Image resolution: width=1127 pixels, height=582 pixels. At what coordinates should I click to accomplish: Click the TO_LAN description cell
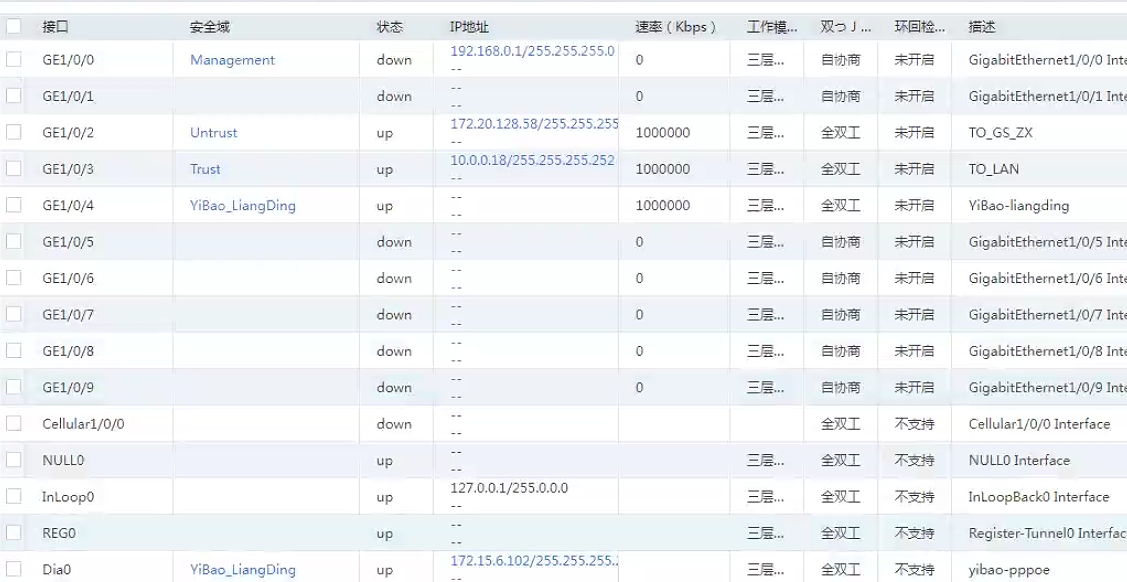point(994,170)
